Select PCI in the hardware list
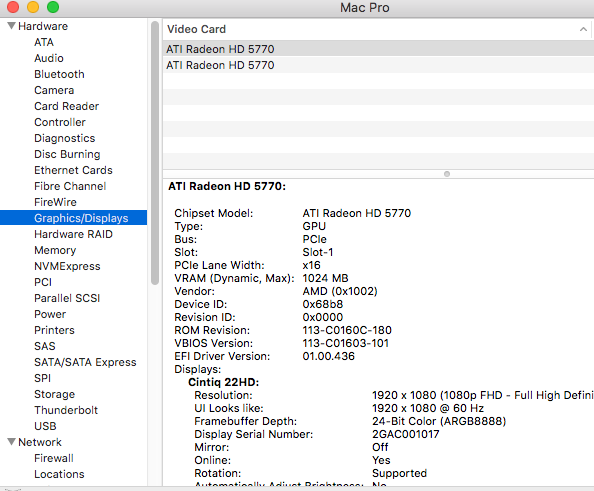Image resolution: width=594 pixels, height=491 pixels. tap(43, 282)
